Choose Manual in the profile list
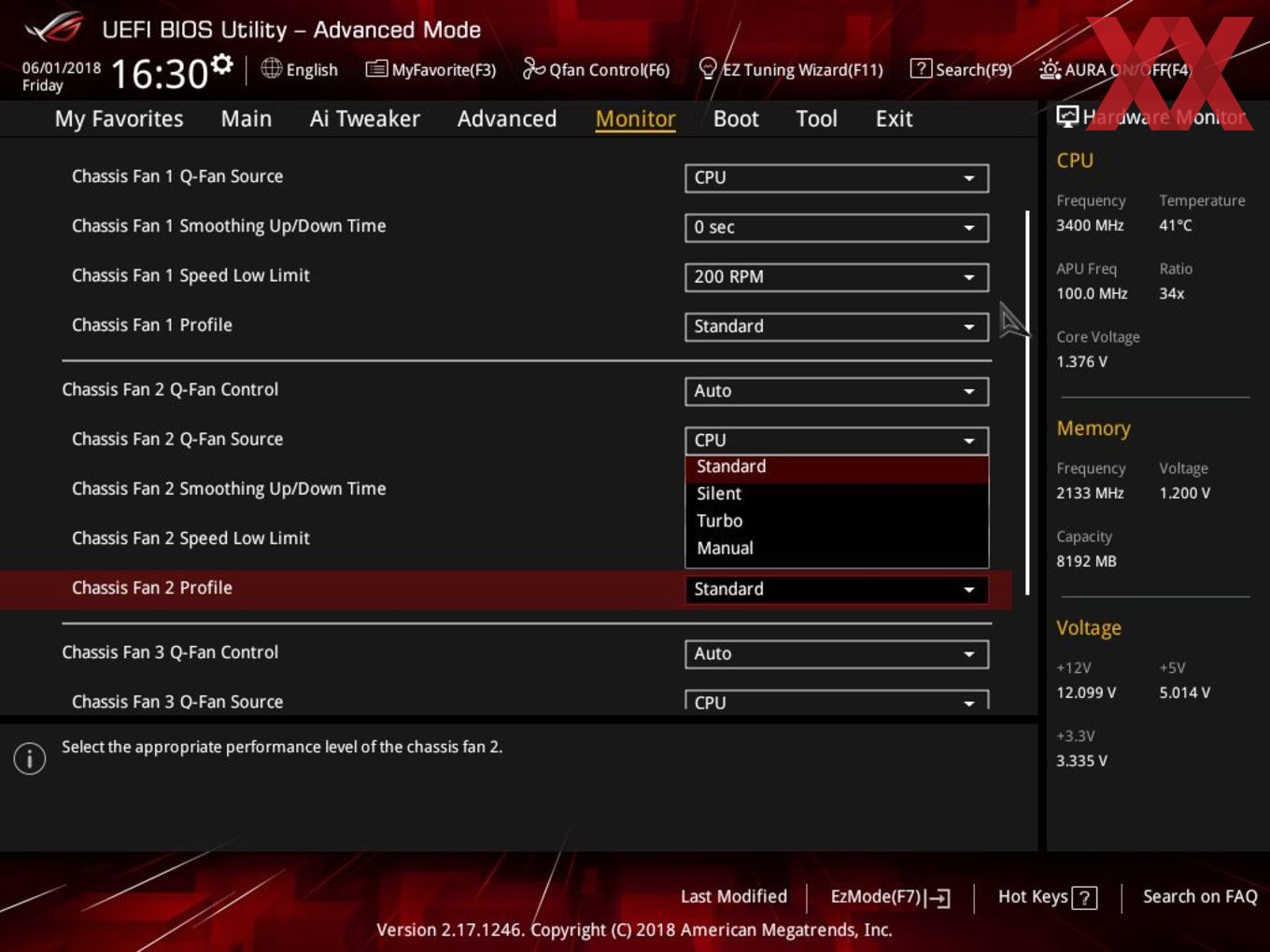1270x952 pixels. (837, 548)
